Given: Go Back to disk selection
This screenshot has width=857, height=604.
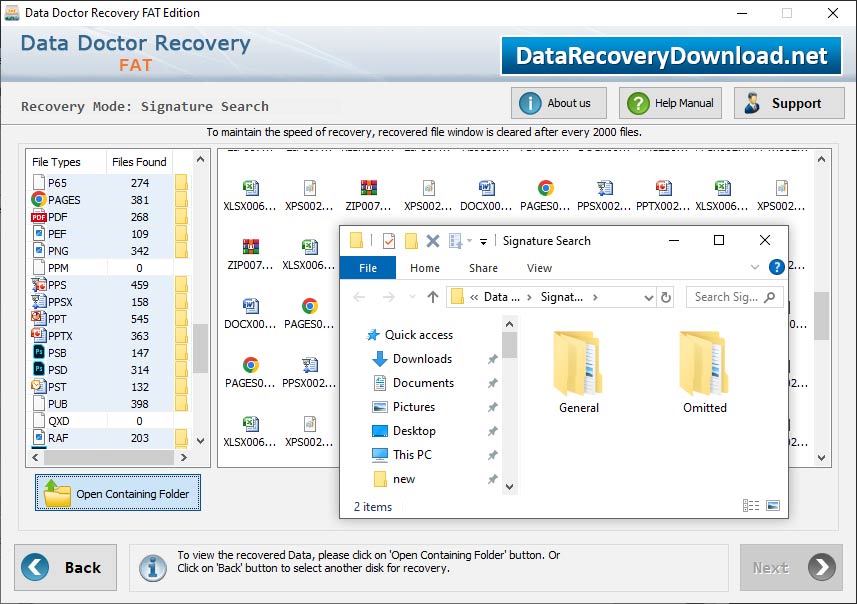Looking at the screenshot, I should 66,567.
